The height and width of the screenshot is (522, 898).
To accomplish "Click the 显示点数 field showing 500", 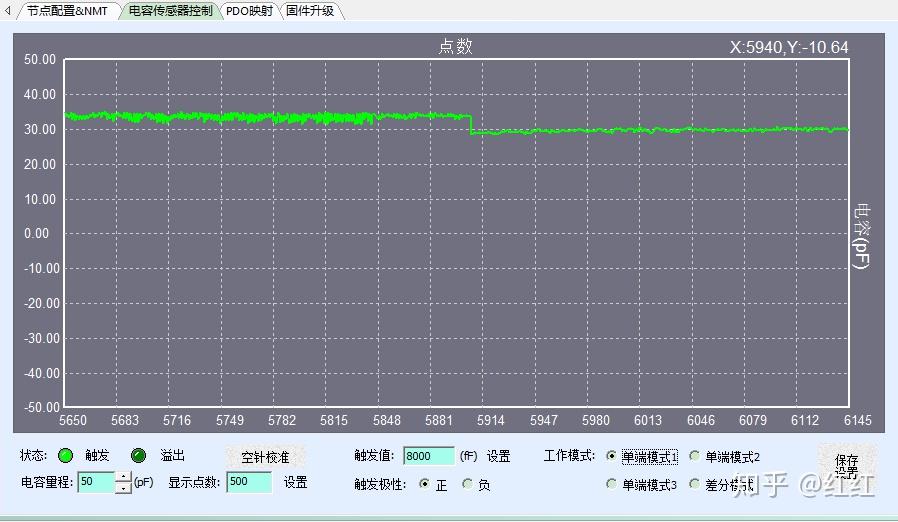I will point(249,482).
